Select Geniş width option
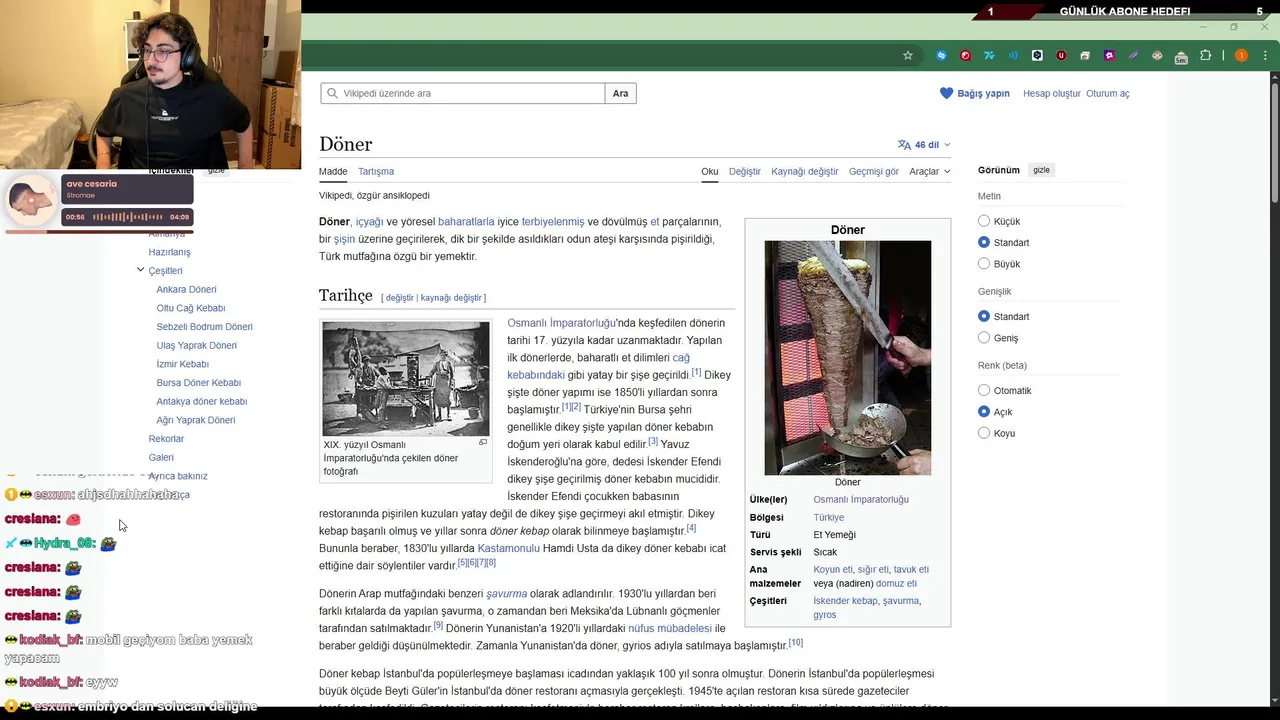This screenshot has height=720, width=1280. pos(984,338)
